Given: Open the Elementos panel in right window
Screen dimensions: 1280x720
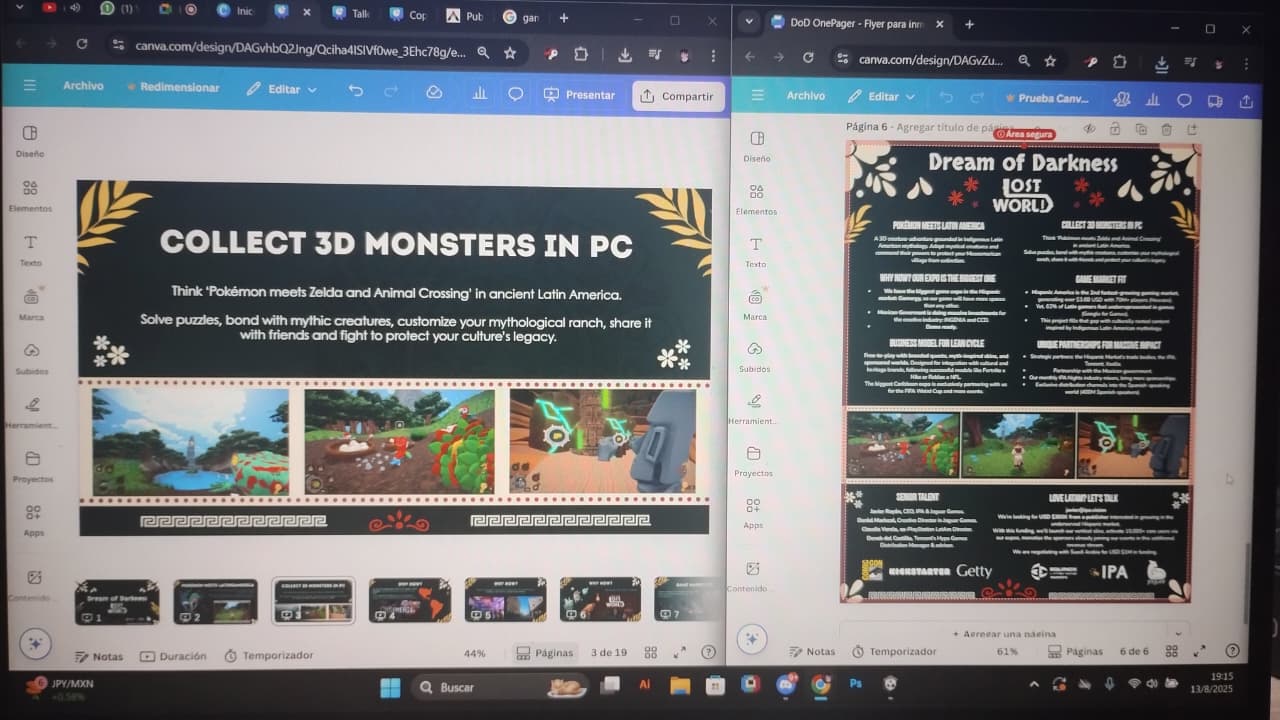Looking at the screenshot, I should click(756, 198).
